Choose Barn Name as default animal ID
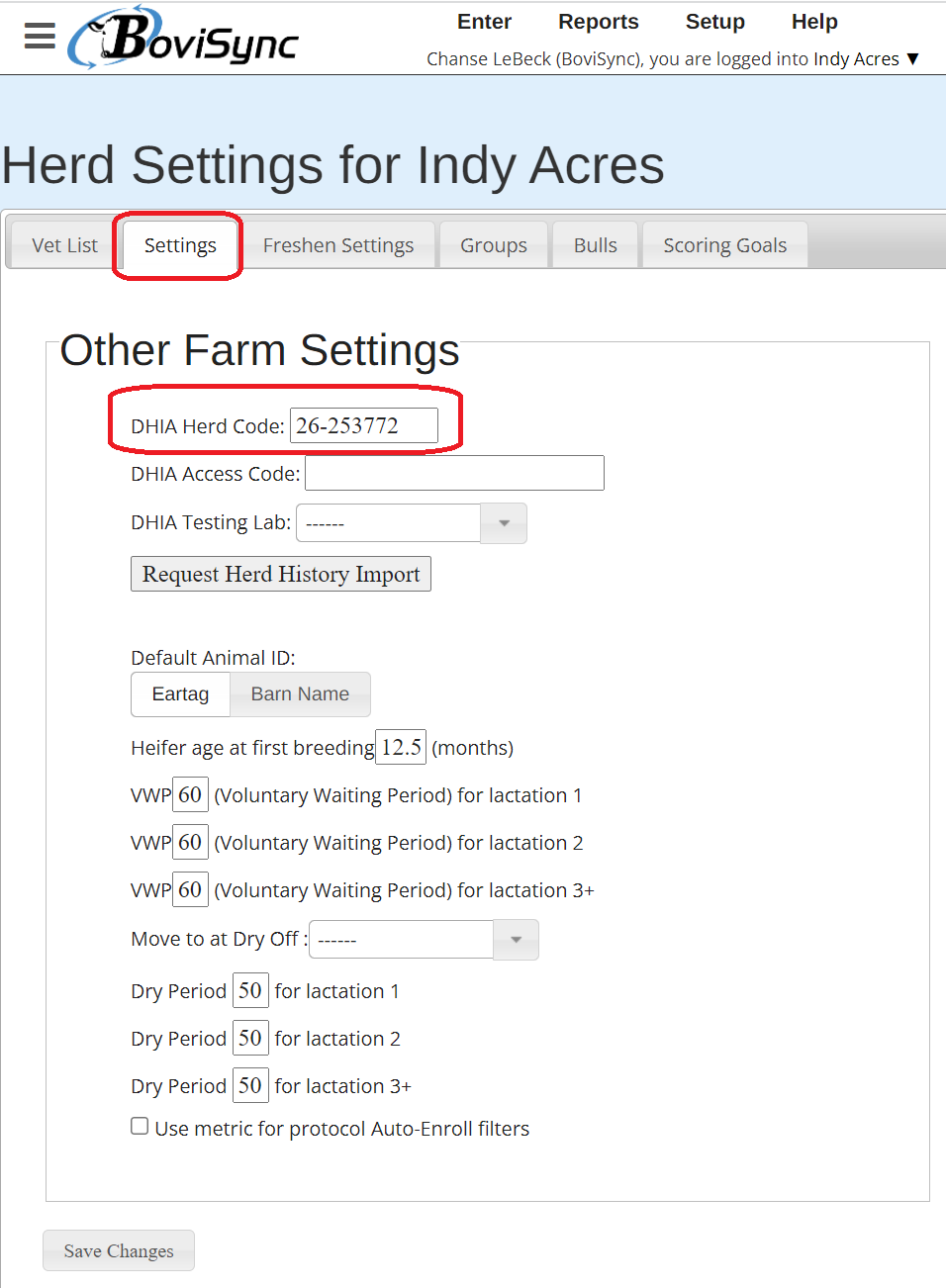This screenshot has width=946, height=1288. coord(300,694)
